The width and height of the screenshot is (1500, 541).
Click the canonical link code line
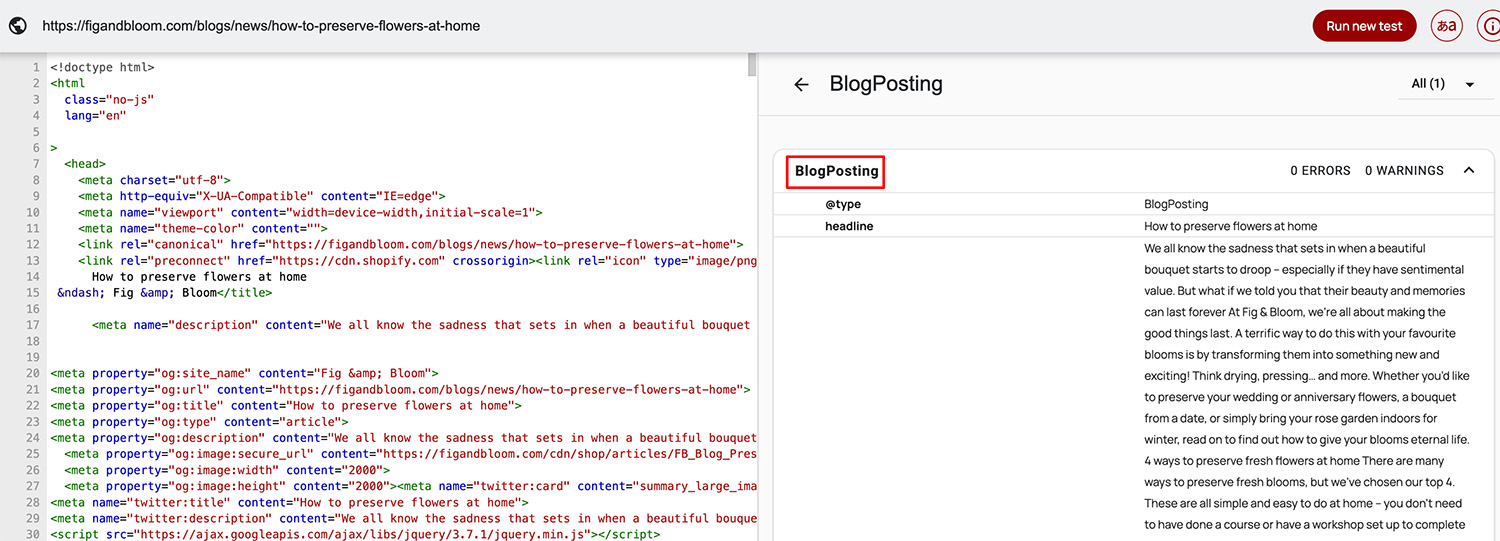point(411,244)
